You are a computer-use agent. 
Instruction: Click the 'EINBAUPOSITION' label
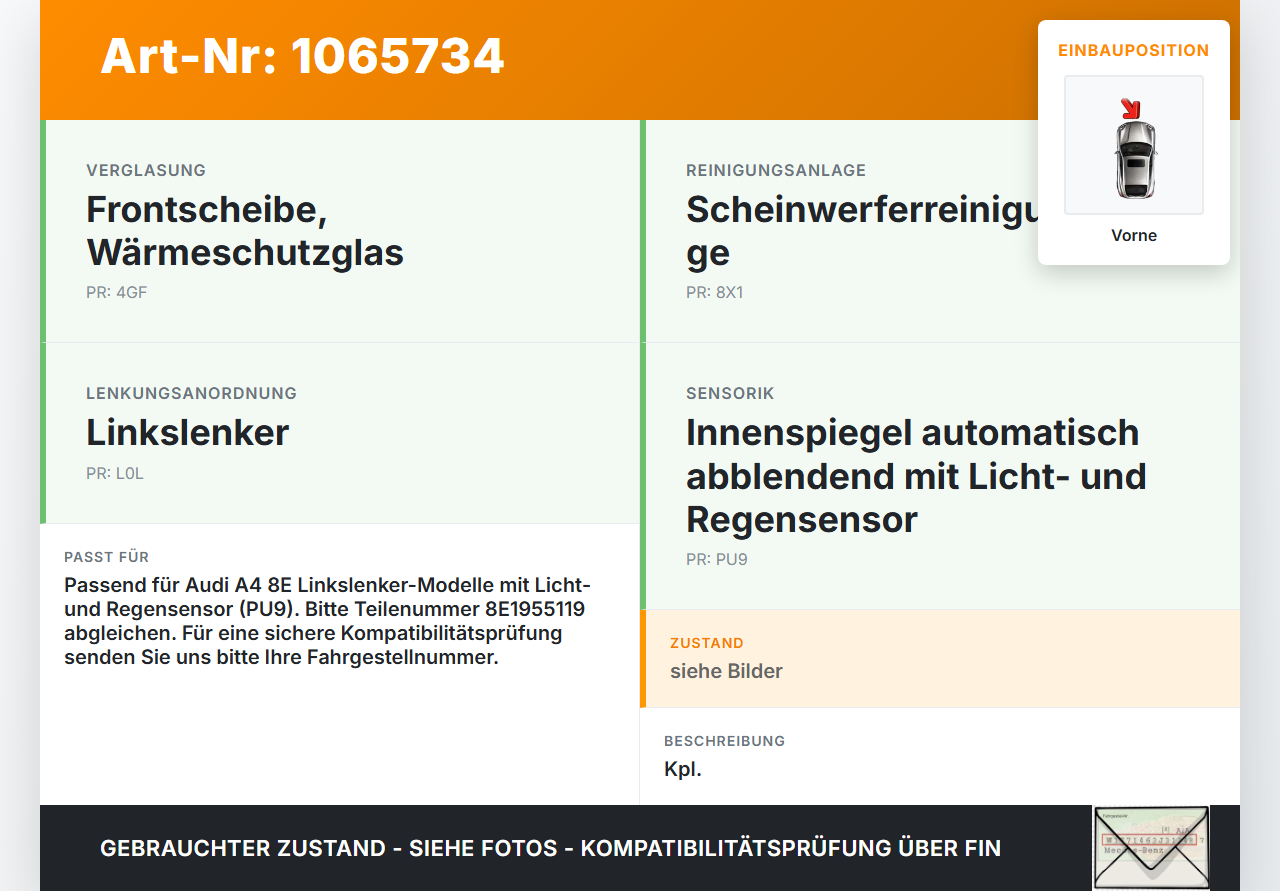tap(1134, 50)
